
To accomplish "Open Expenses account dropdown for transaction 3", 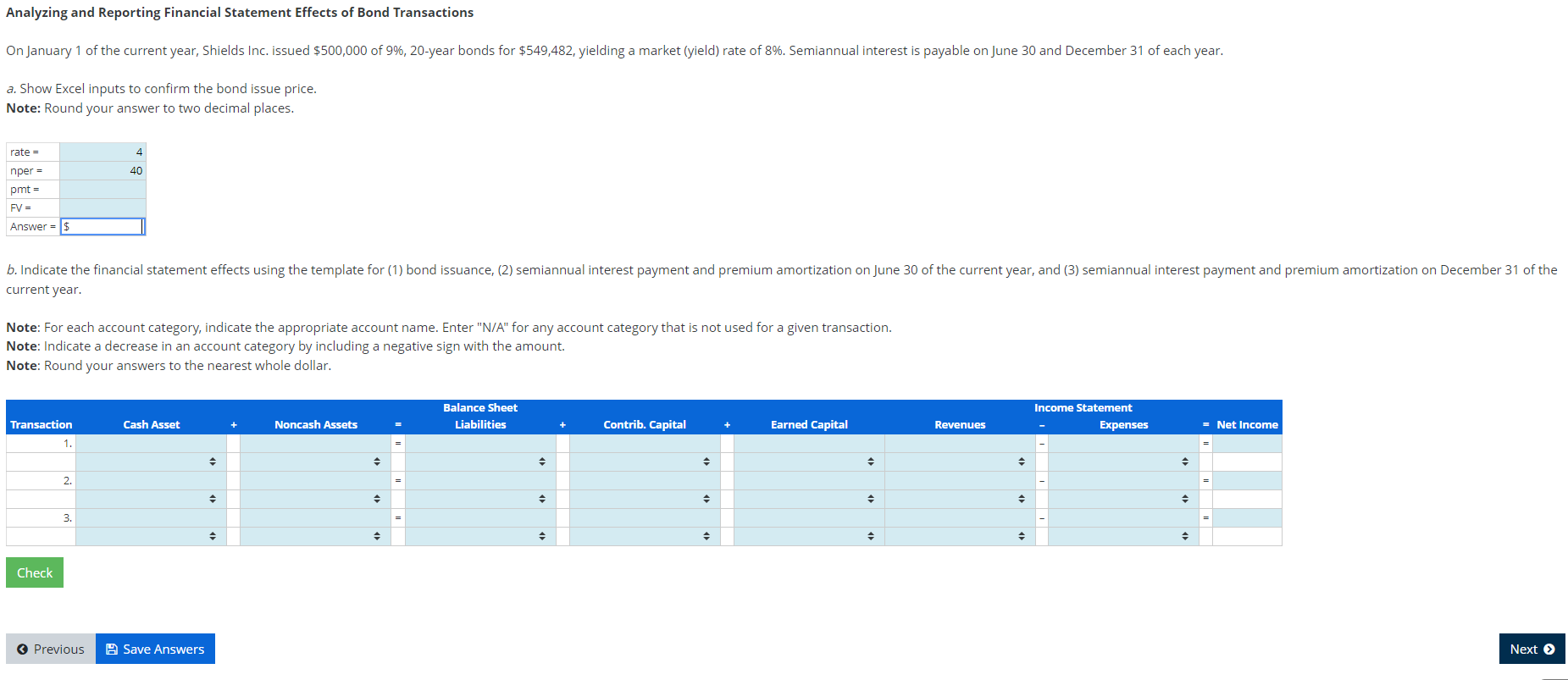I will [x=1123, y=536].
